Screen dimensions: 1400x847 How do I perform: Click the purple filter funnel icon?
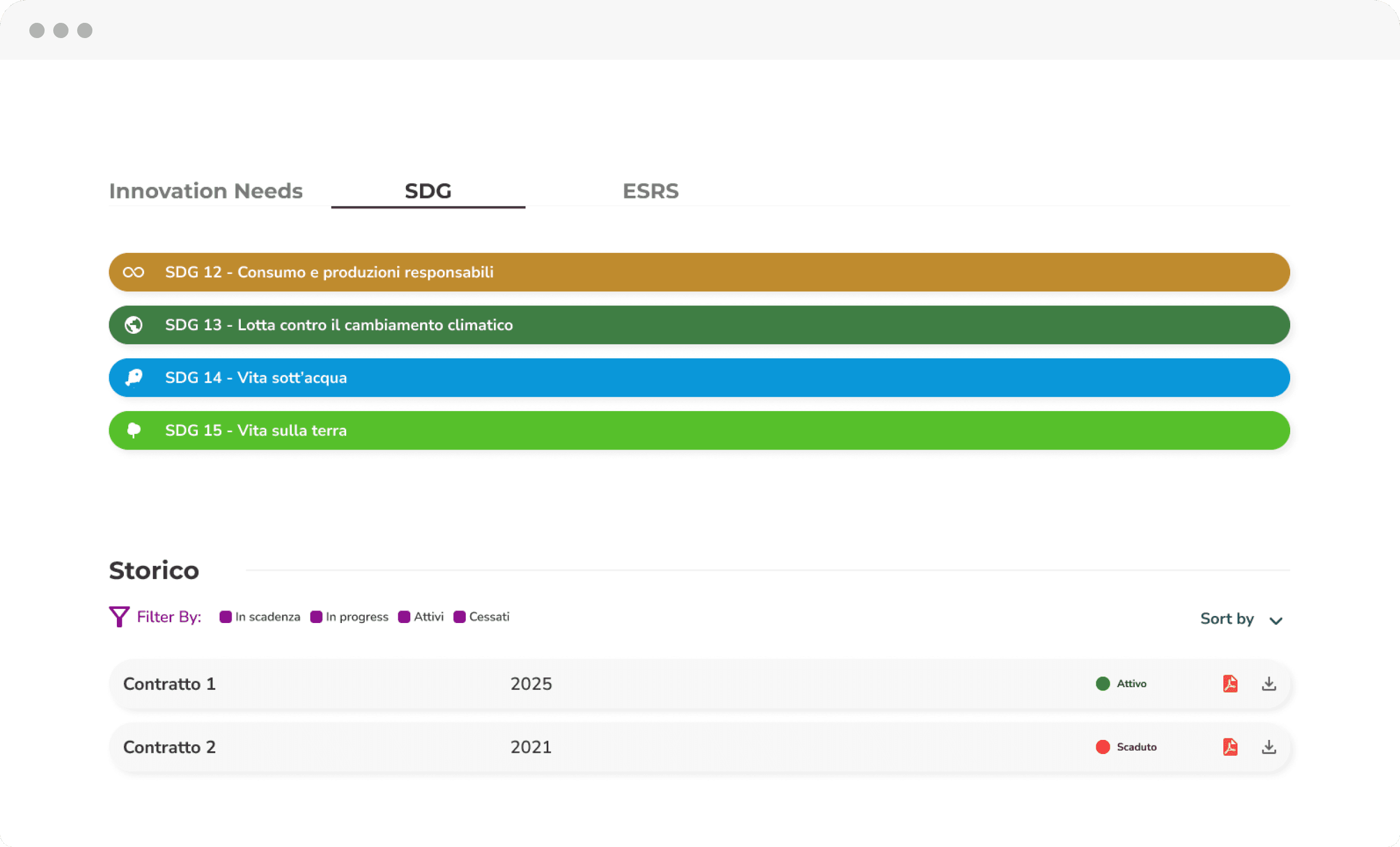tap(118, 617)
